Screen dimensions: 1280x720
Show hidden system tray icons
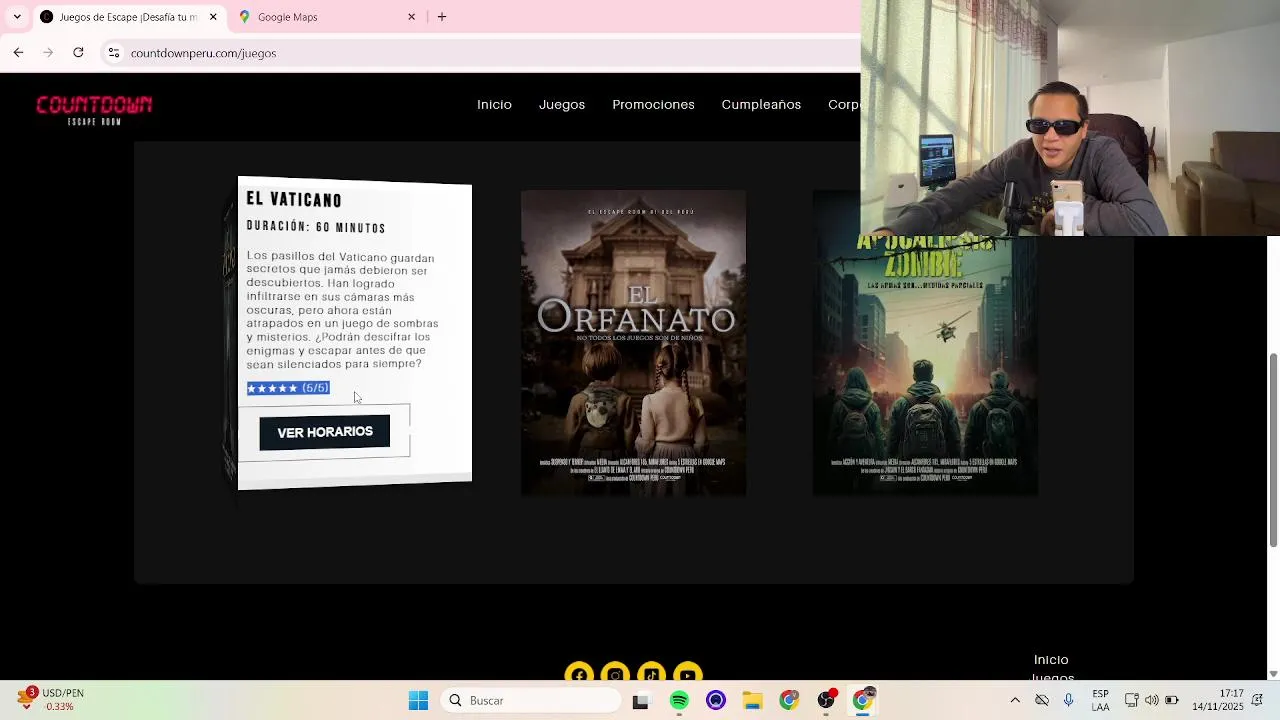pos(1015,701)
